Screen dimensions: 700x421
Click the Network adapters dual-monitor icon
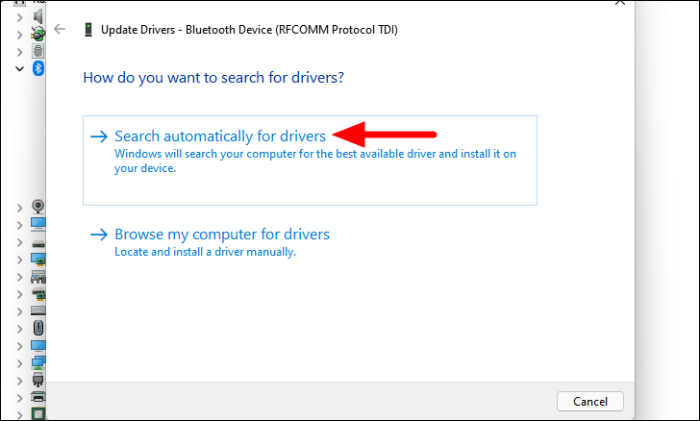pyautogui.click(x=38, y=363)
